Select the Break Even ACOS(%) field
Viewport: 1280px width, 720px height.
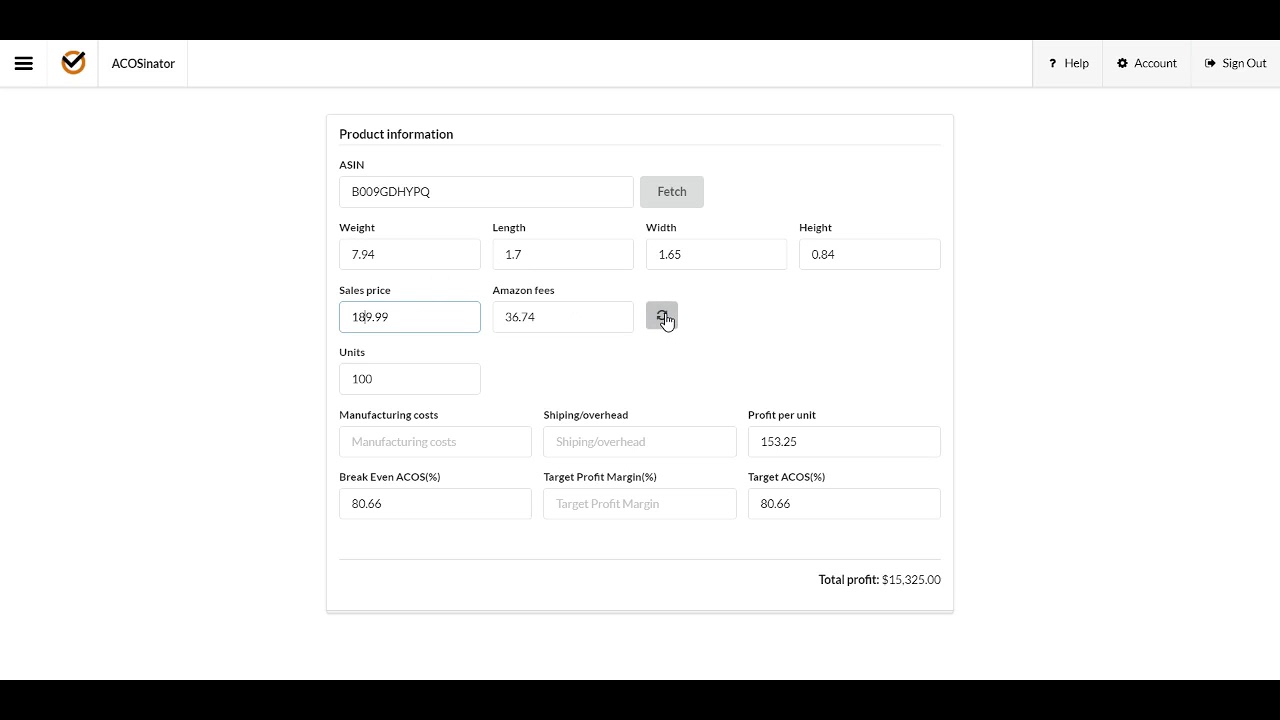pyautogui.click(x=435, y=504)
